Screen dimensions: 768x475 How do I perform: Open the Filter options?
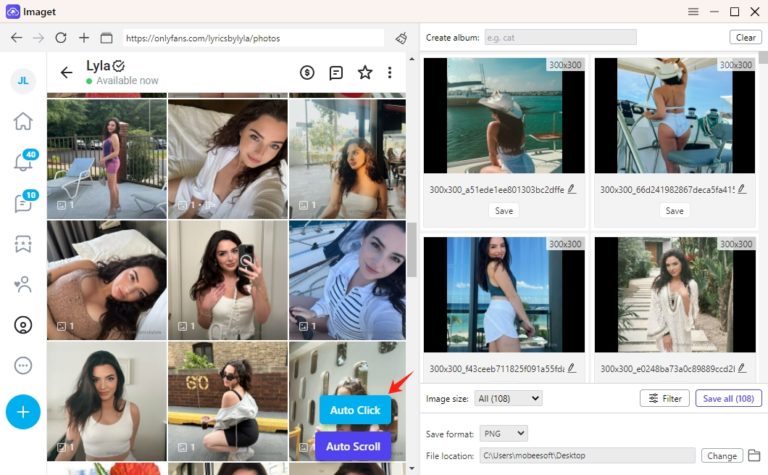click(x=664, y=398)
